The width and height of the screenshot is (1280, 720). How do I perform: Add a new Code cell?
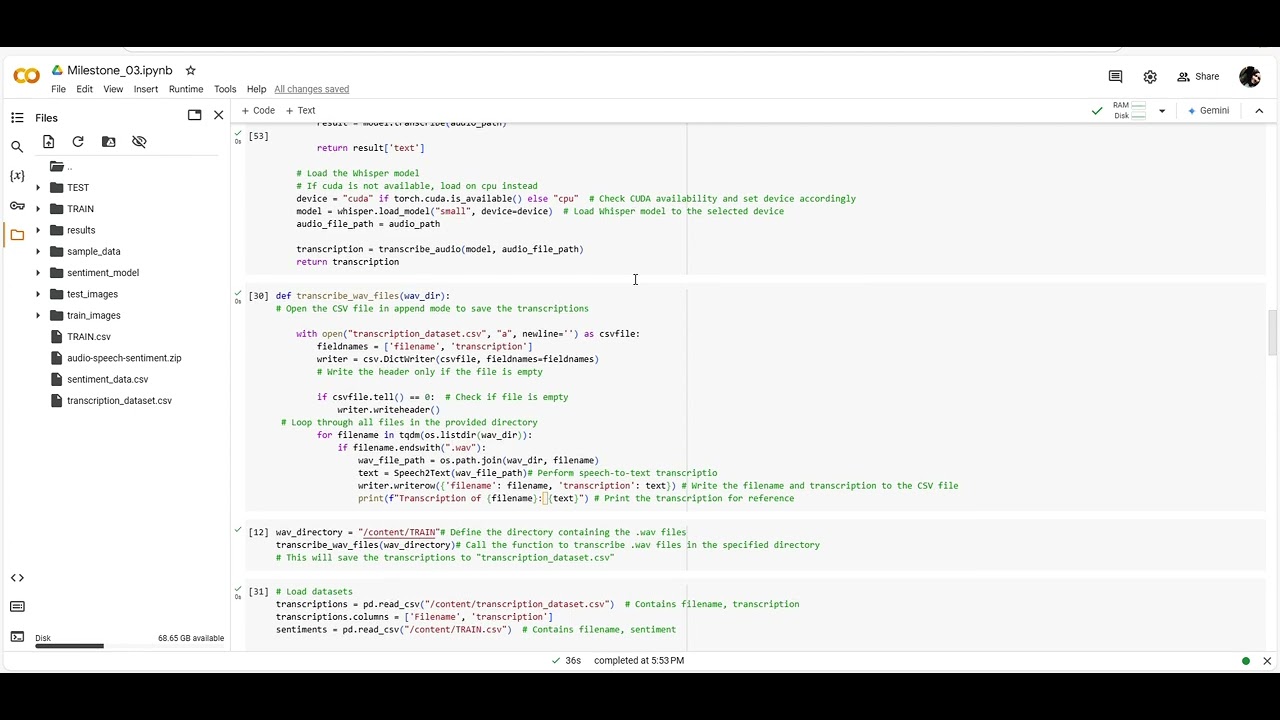point(258,111)
